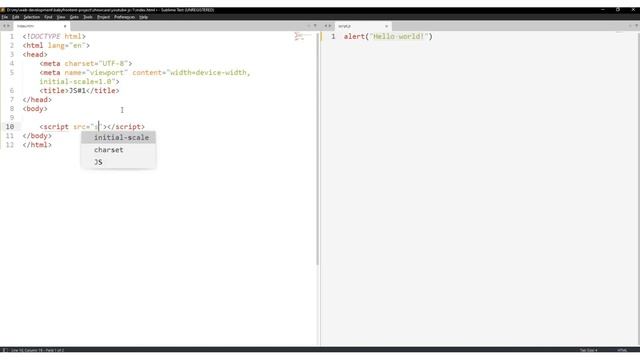Click the closing '</body>' tag
Screen dimensions: 640x360
click(37, 136)
